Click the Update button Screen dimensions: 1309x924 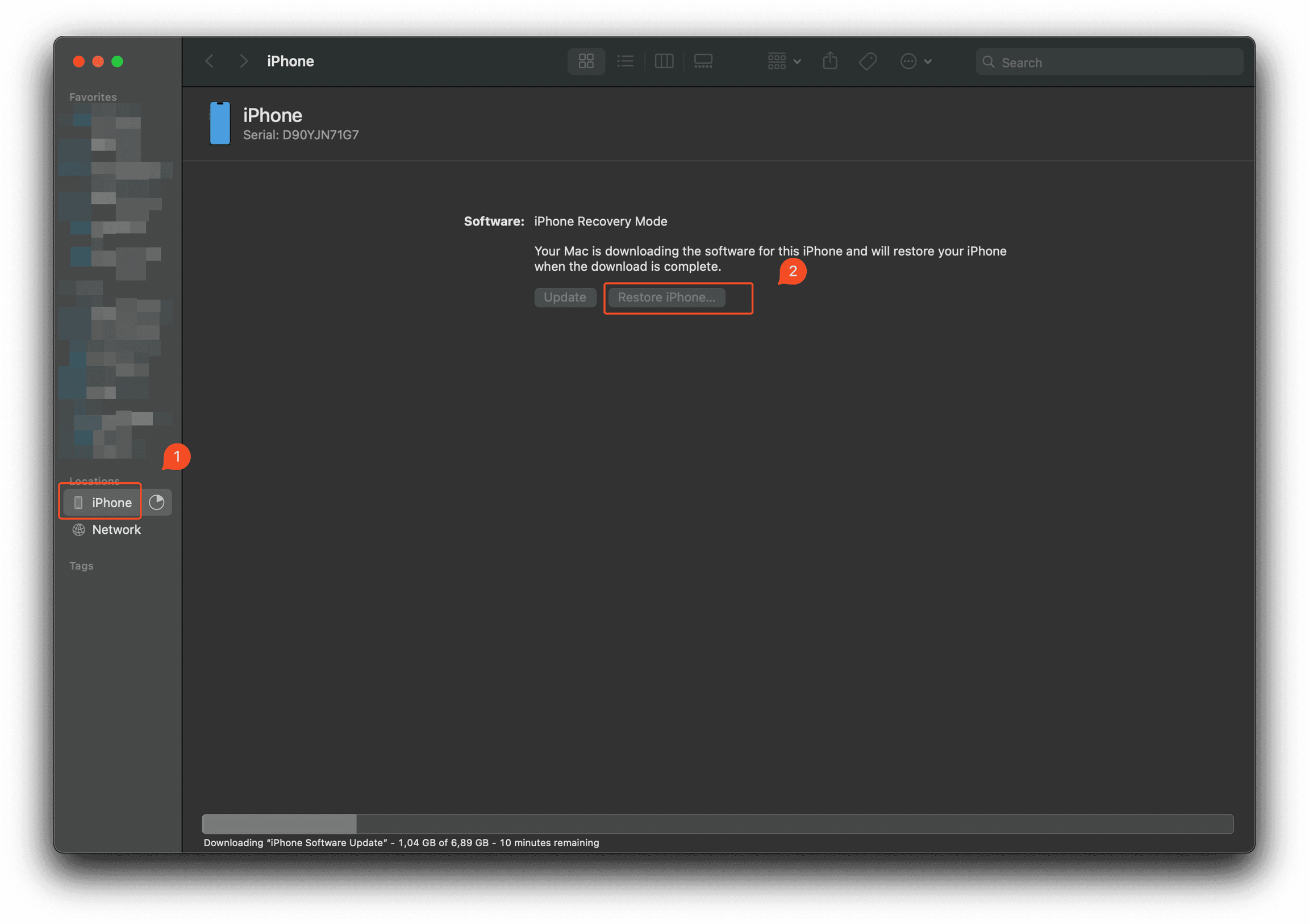tap(564, 298)
